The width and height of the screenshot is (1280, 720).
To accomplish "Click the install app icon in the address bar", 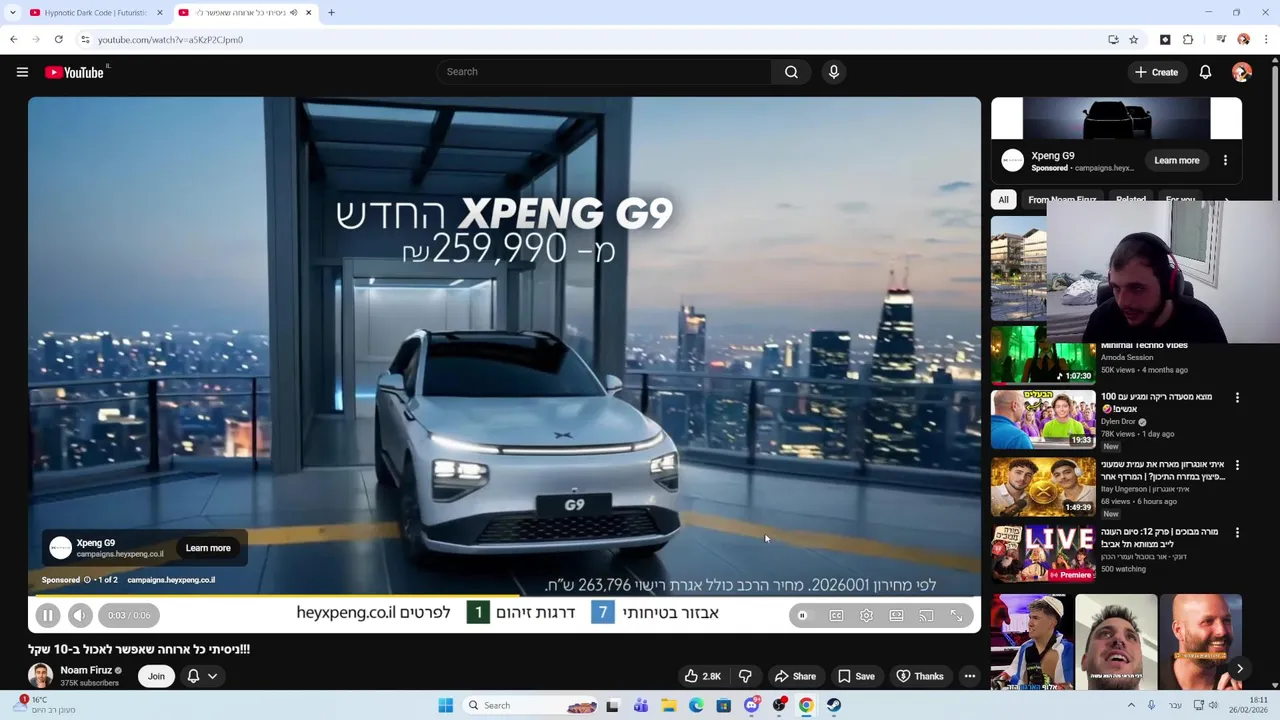I will (x=1113, y=40).
